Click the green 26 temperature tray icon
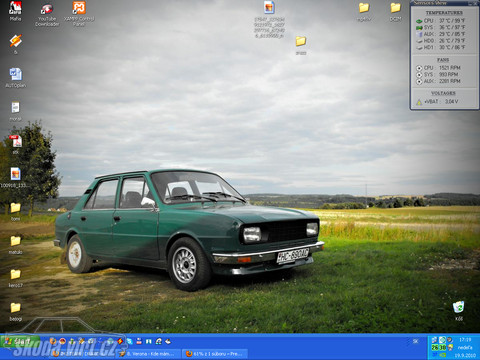 click(x=435, y=347)
